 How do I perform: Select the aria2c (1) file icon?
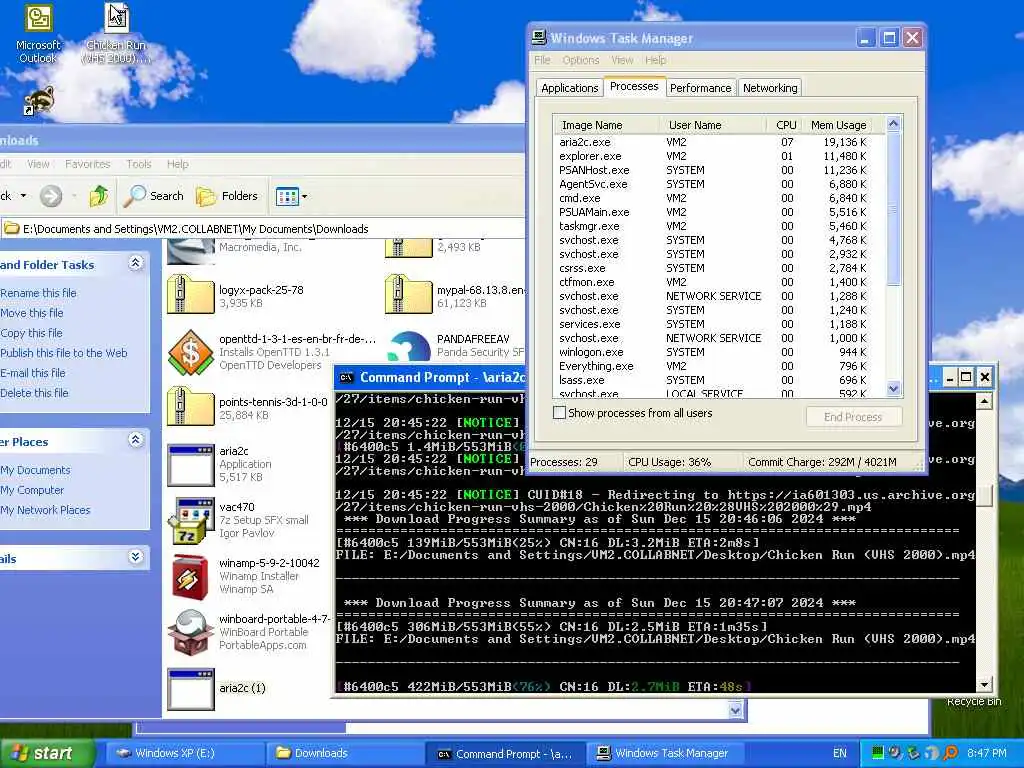190,689
